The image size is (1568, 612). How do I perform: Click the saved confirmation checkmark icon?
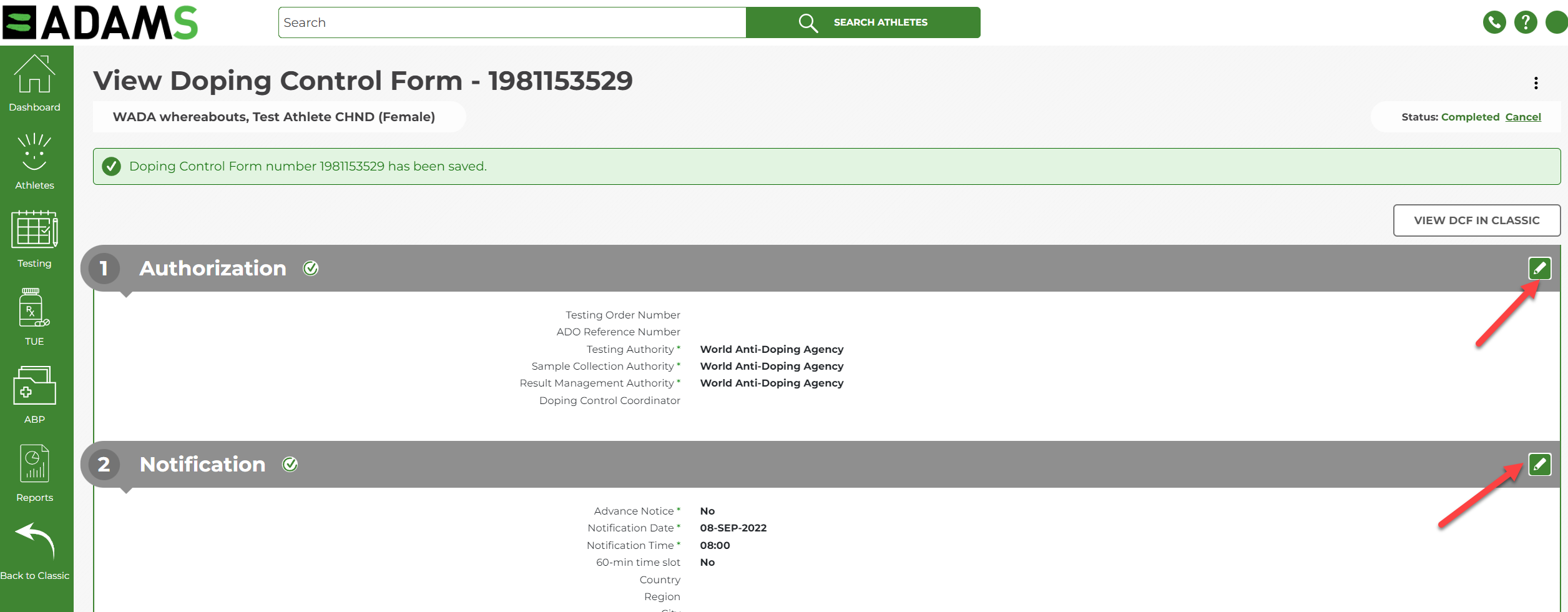tap(112, 166)
